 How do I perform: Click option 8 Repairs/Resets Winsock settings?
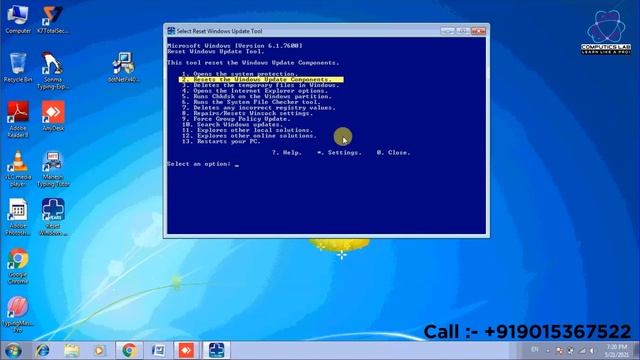pos(247,113)
